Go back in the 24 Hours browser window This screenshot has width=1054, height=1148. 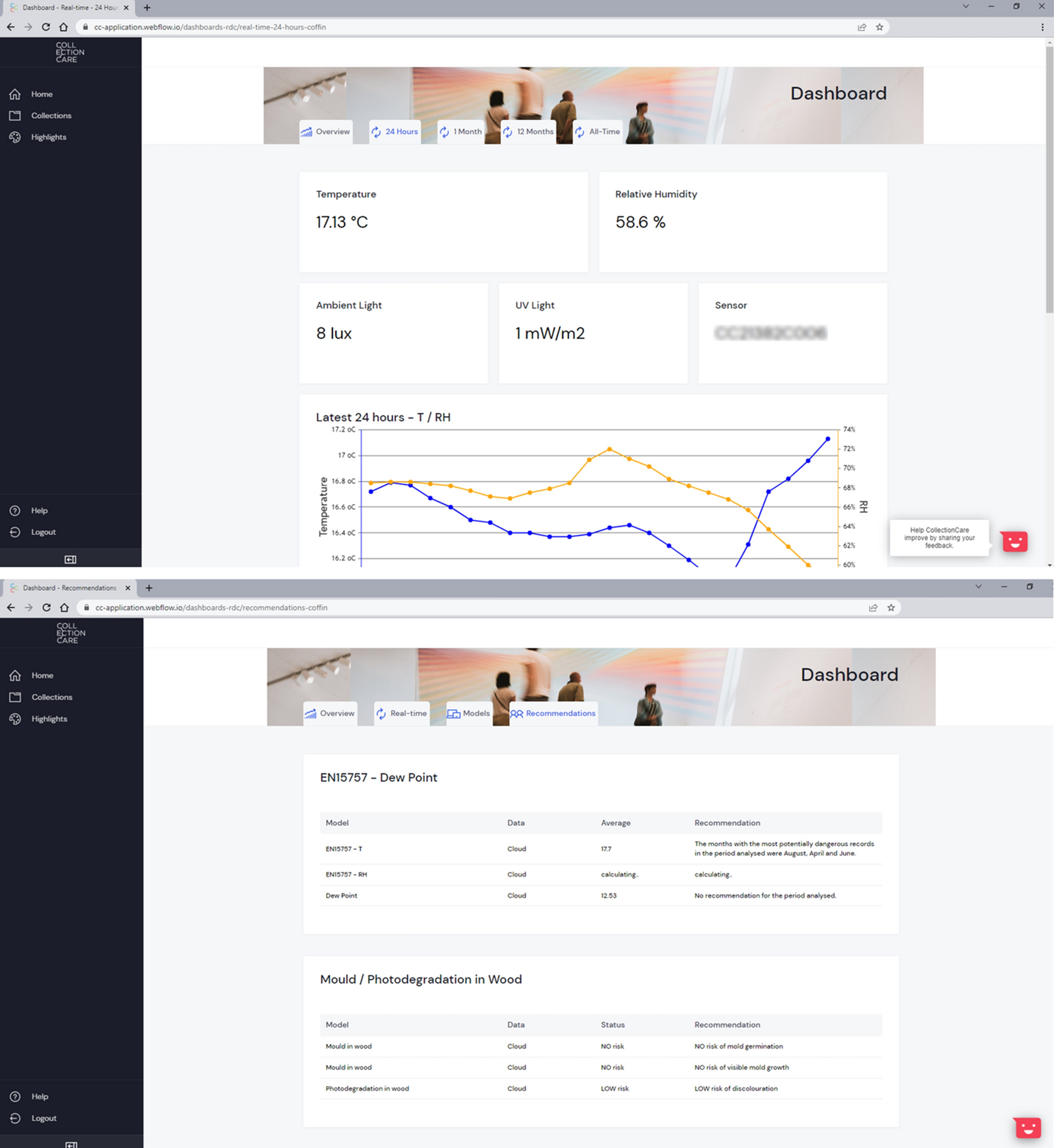pyautogui.click(x=10, y=27)
